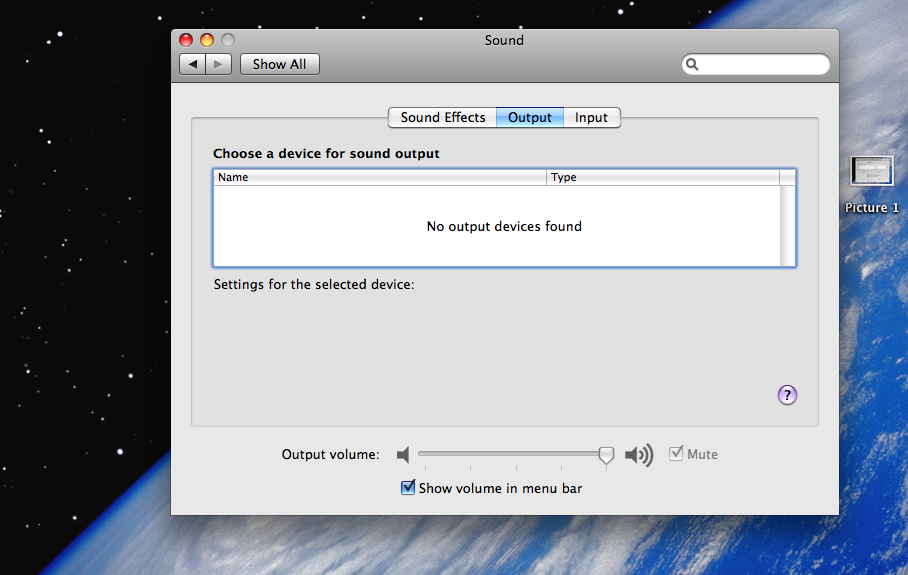This screenshot has width=908, height=575.
Task: Click the loud volume speaker icon
Action: (x=639, y=455)
